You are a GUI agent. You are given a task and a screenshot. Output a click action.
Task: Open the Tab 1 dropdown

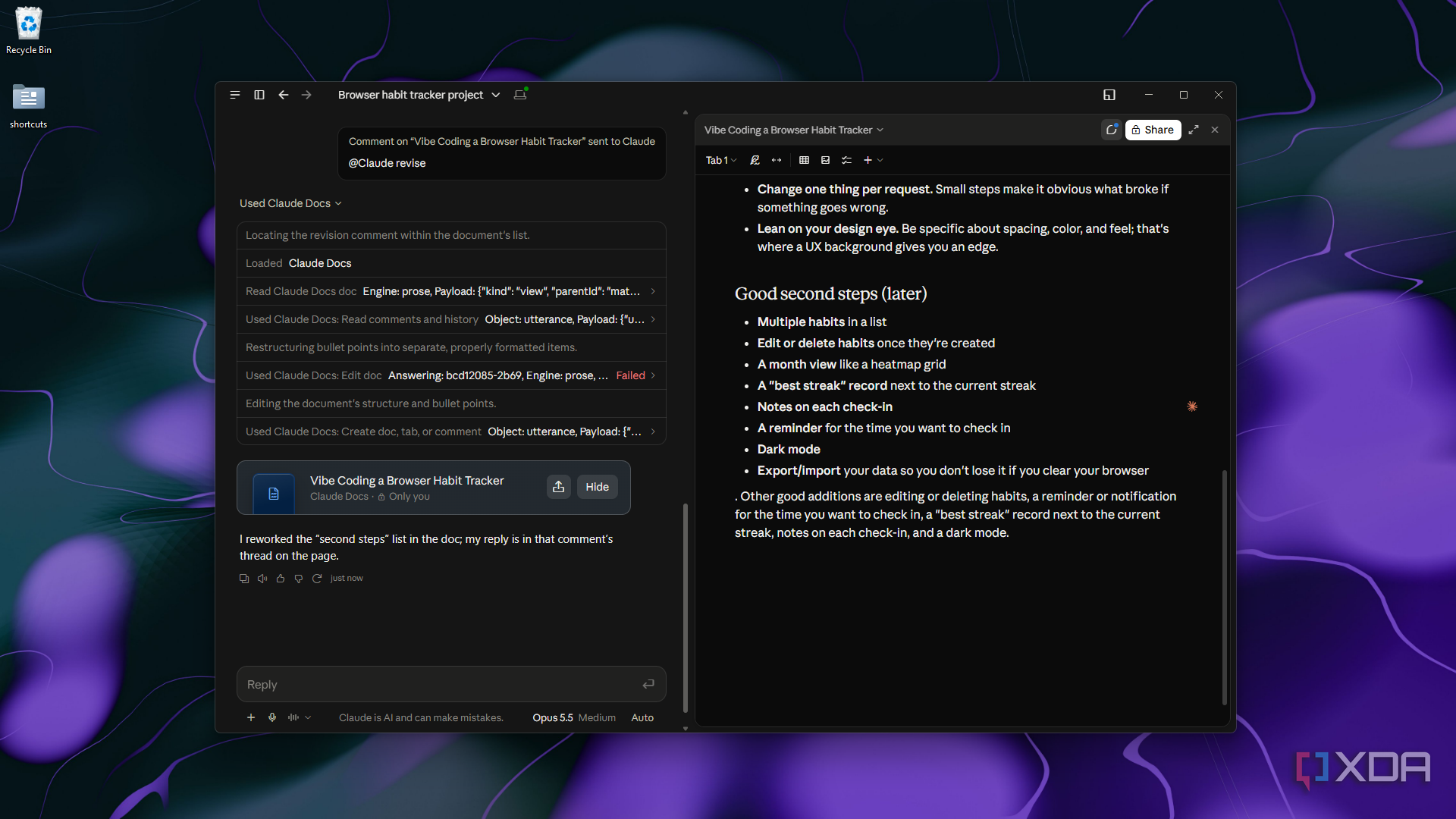tap(721, 160)
